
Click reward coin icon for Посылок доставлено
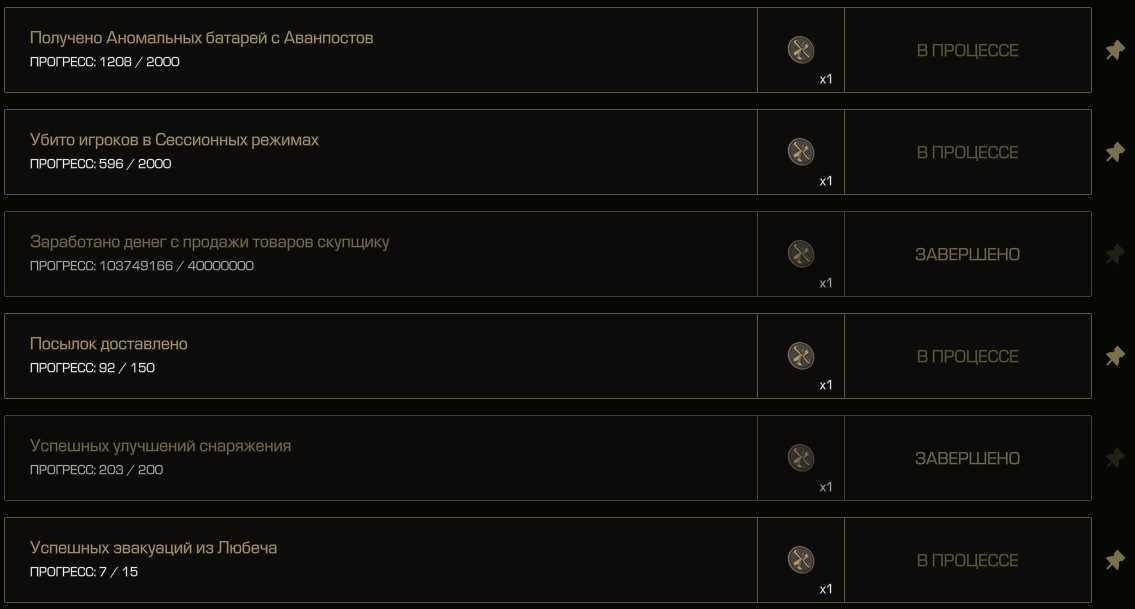801,356
